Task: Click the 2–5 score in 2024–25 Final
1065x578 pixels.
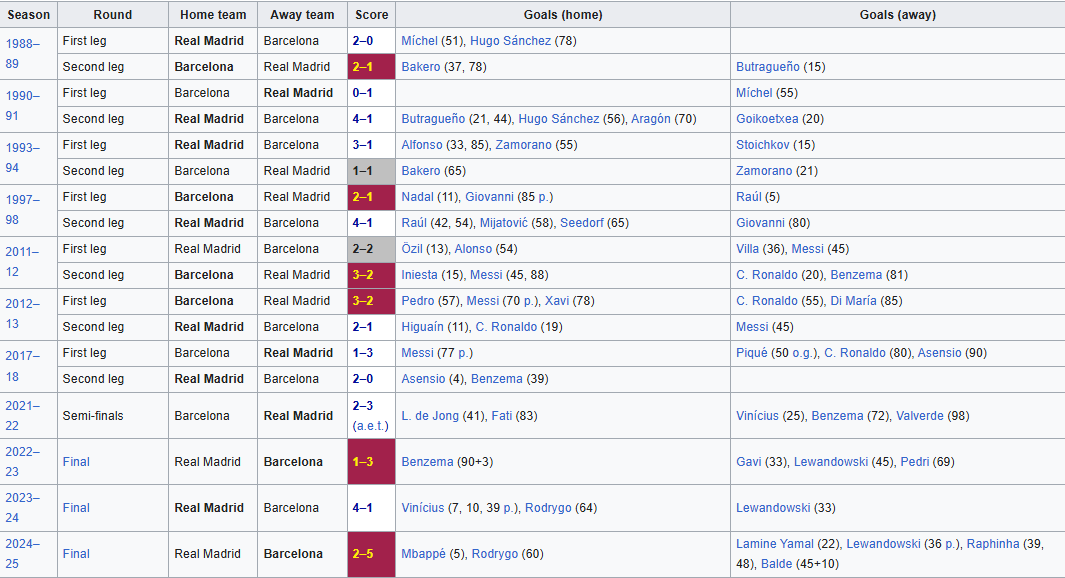Action: click(x=363, y=554)
